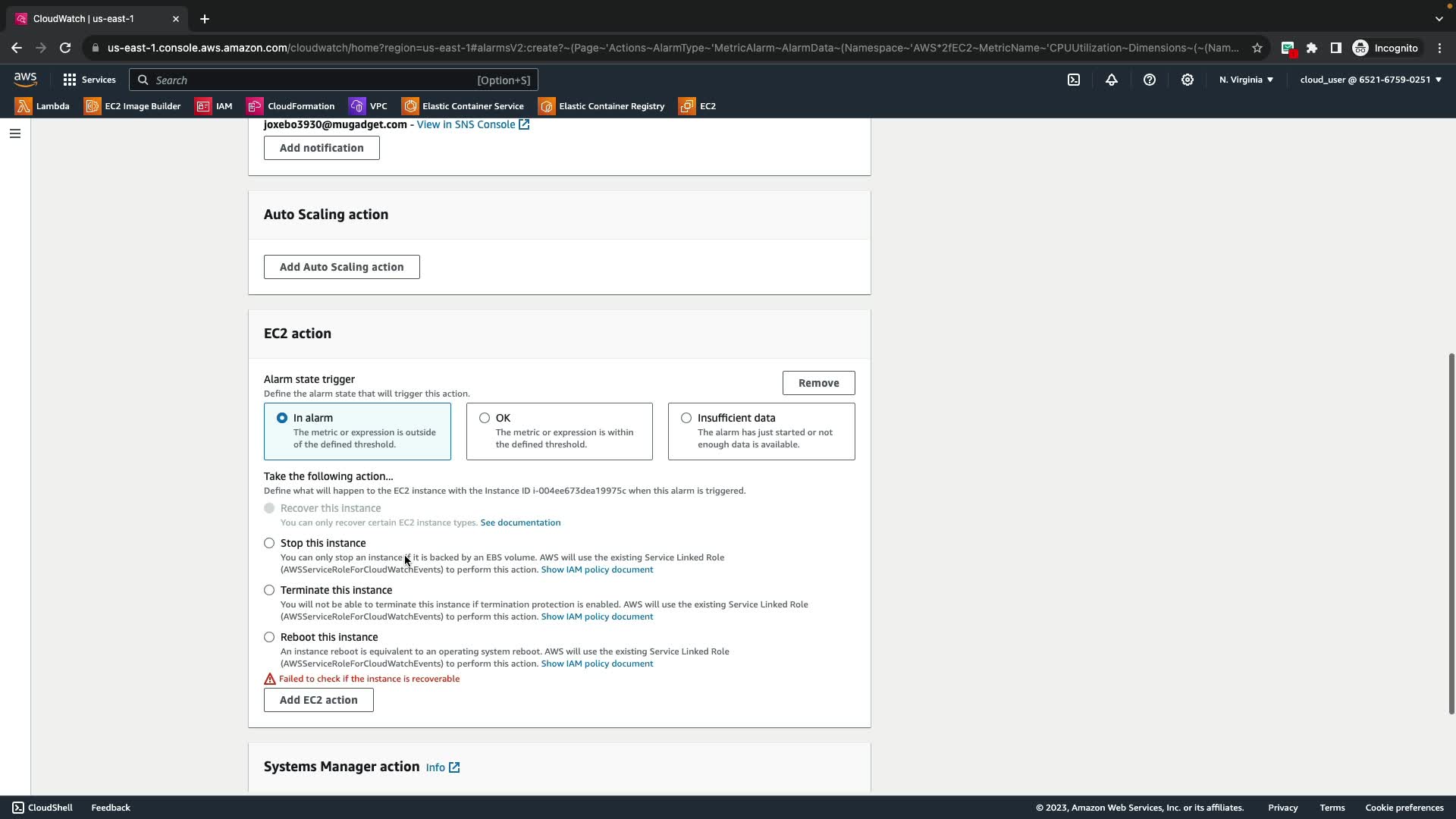This screenshot has width=1456, height=819.
Task: Click the Add Auto Scaling action button
Action: click(341, 267)
